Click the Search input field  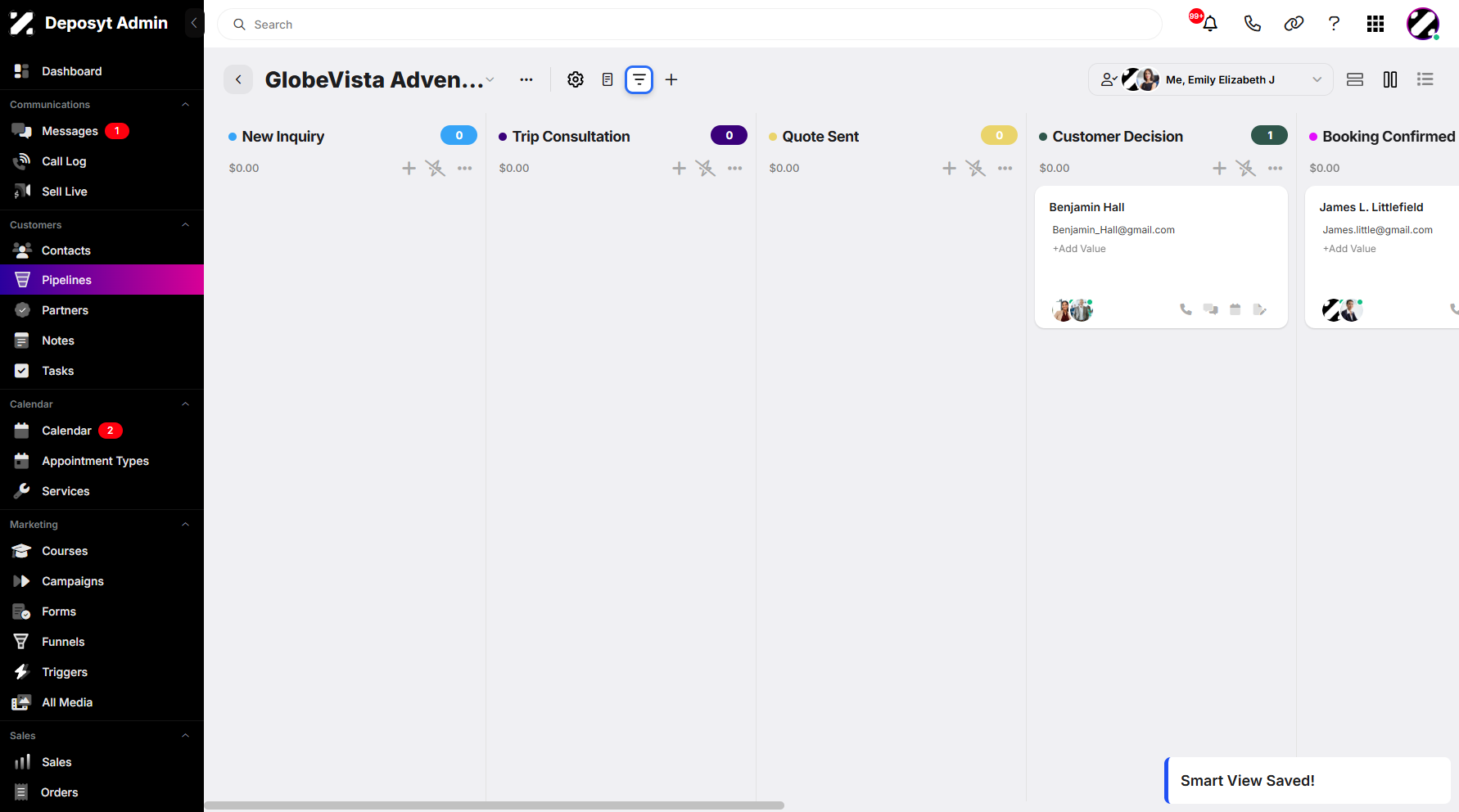[689, 25]
